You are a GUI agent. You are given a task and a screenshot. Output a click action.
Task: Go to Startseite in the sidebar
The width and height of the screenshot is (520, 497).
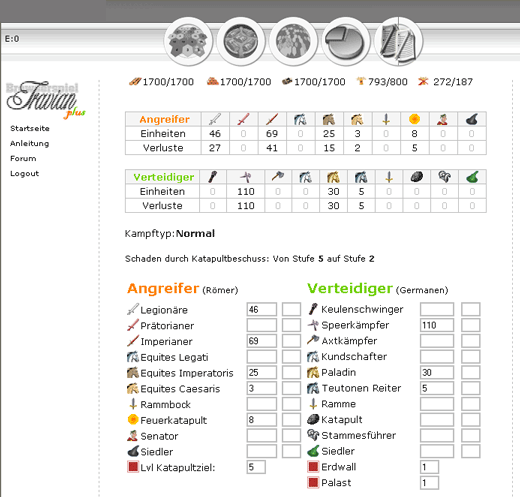[30, 128]
